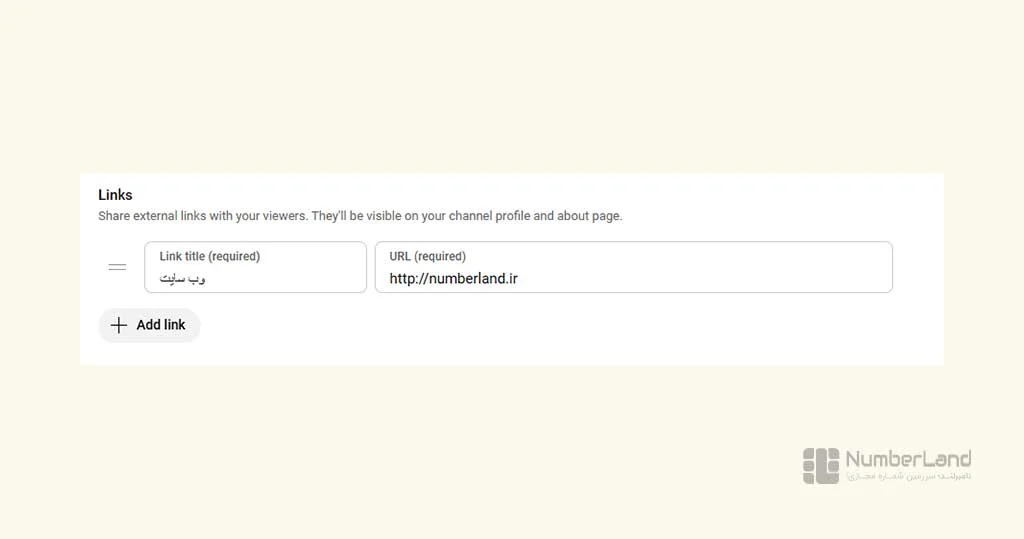Focus the Link title input field

tap(255, 267)
